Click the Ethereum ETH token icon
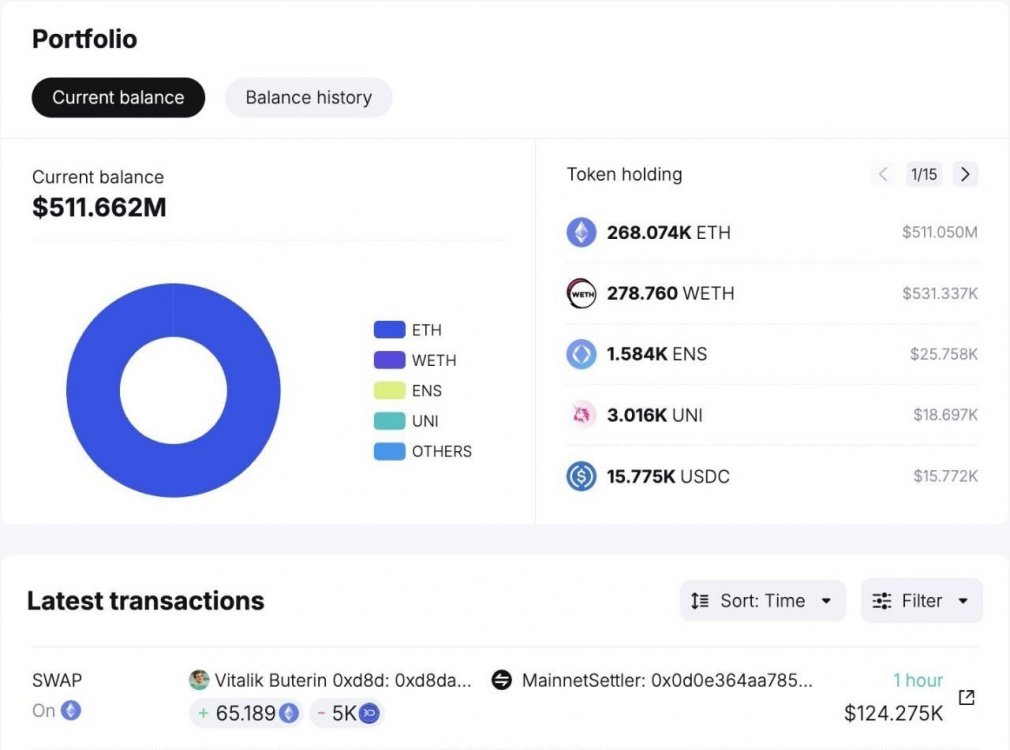This screenshot has width=1010, height=750. [x=581, y=233]
